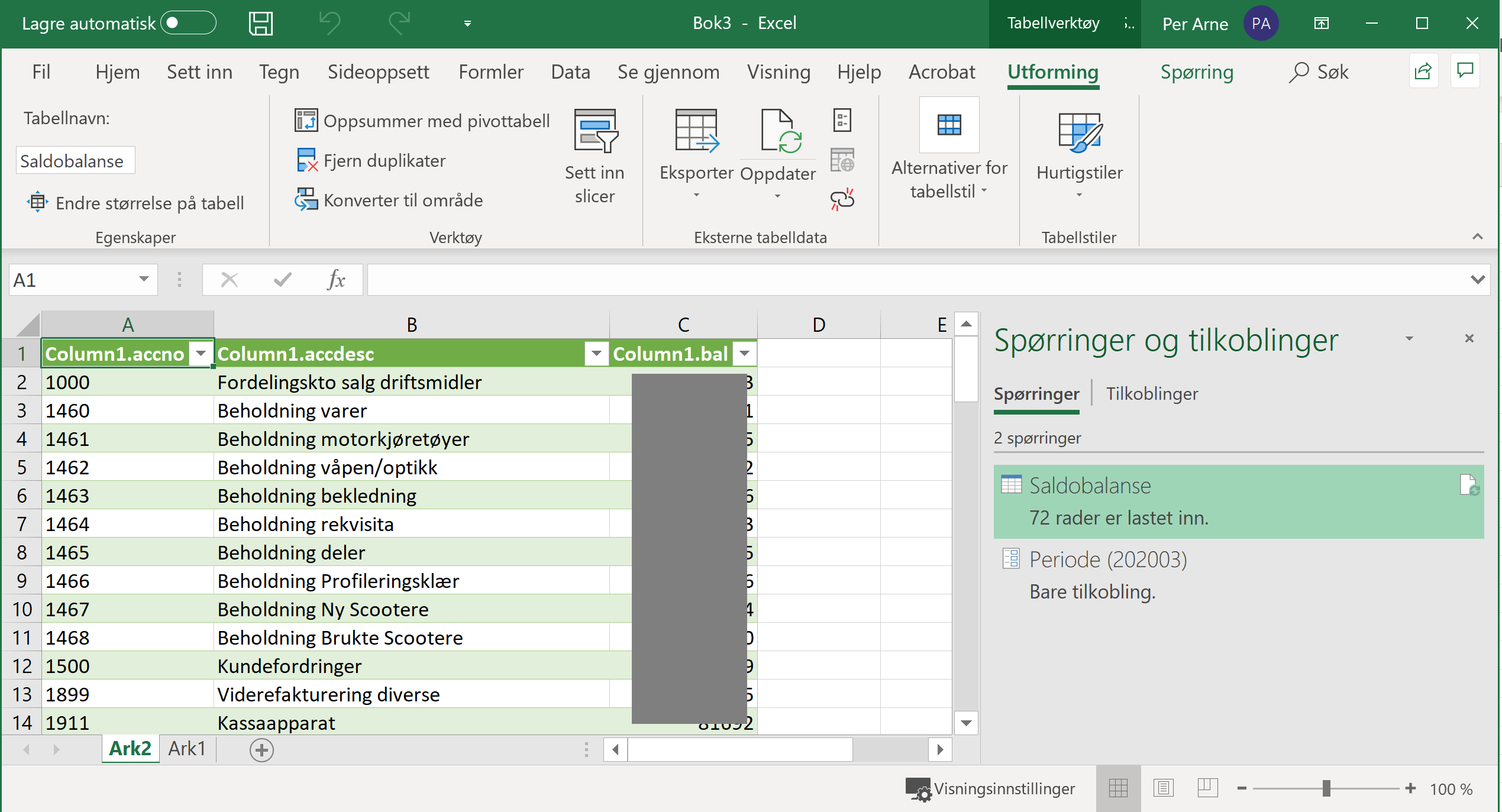Screen dimensions: 1502x812
Task: Click the Tabellnavn field Saldobalanse
Action: tap(75, 161)
